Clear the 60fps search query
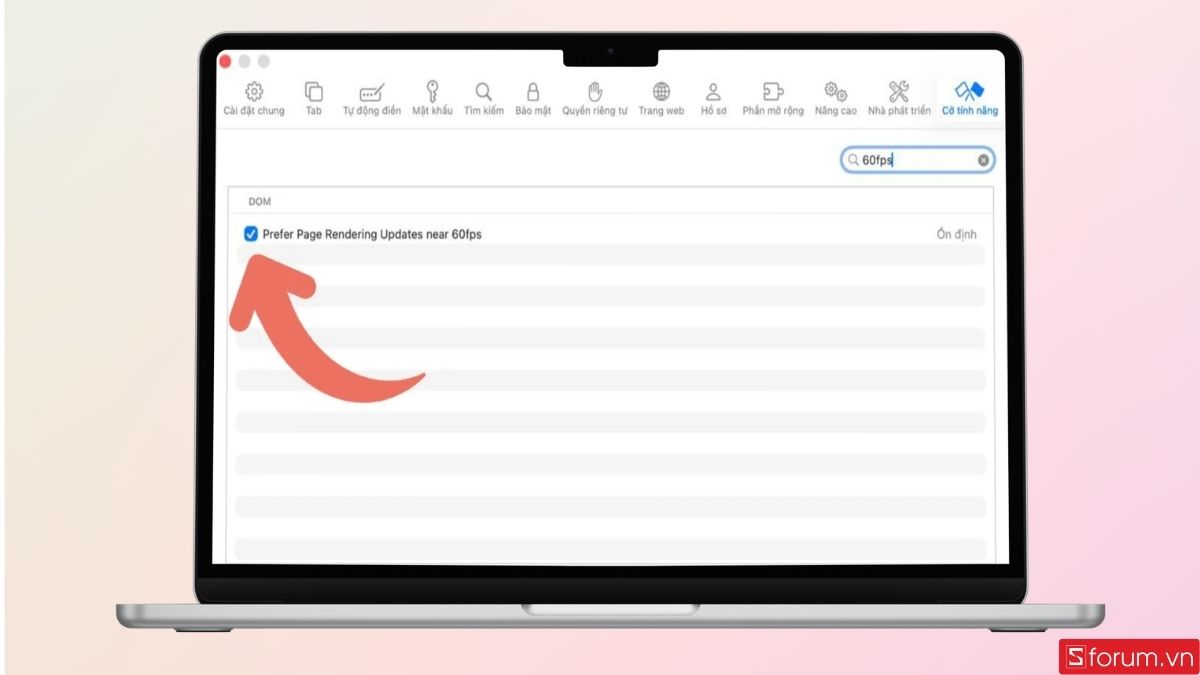Viewport: 1200px width, 675px height. [x=982, y=160]
